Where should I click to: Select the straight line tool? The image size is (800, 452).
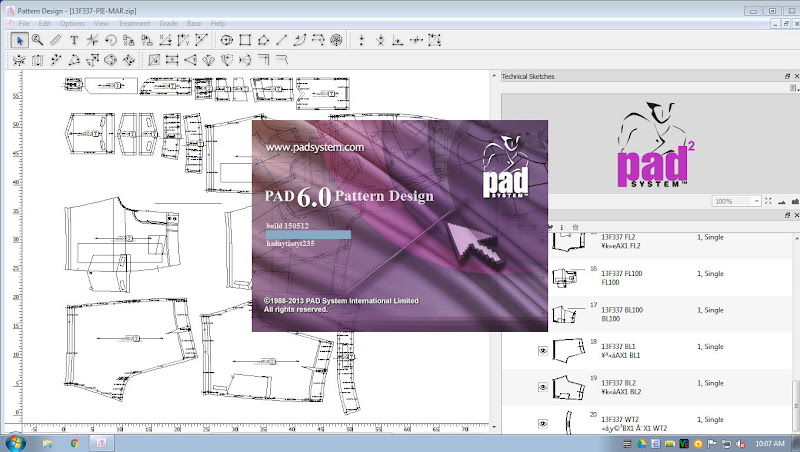[282, 40]
